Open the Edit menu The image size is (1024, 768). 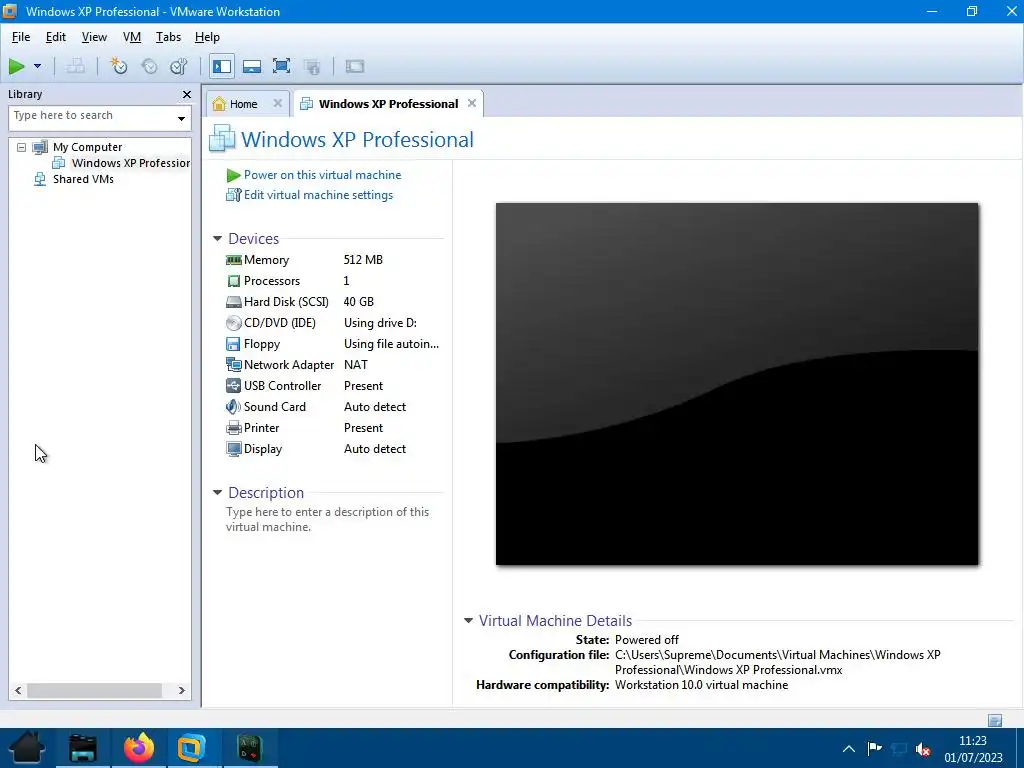click(x=56, y=37)
